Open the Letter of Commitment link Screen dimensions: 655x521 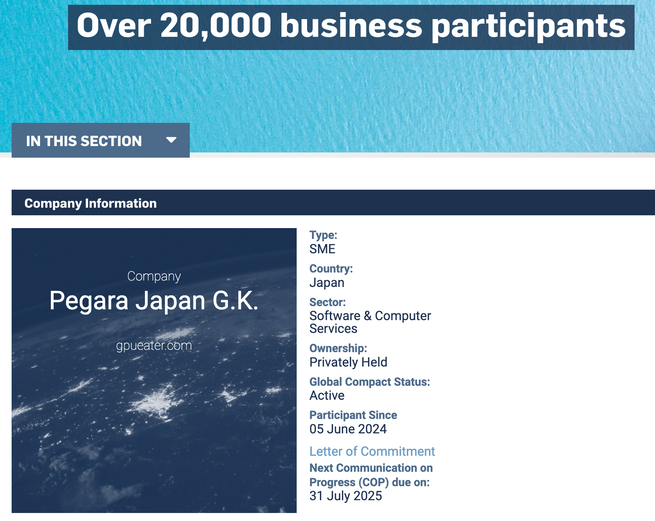372,451
